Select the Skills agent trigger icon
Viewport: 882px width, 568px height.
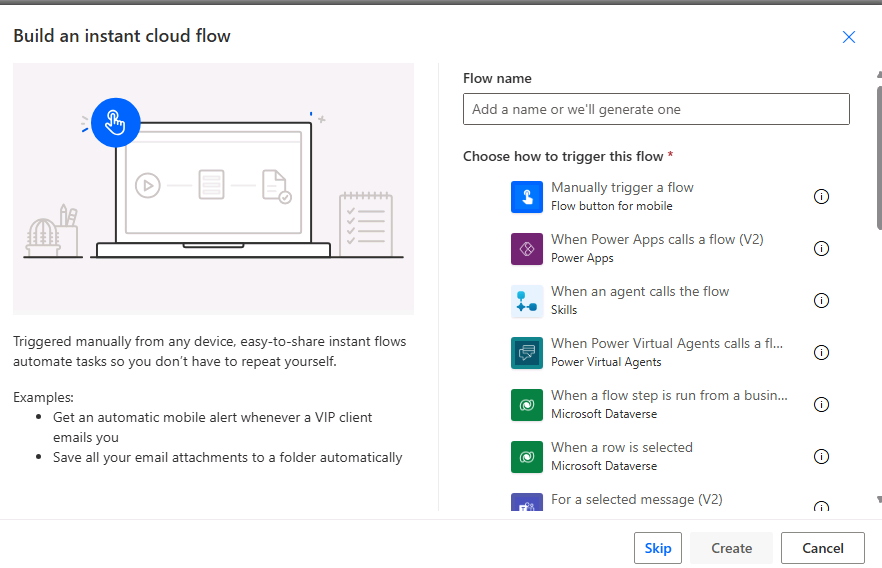point(526,301)
